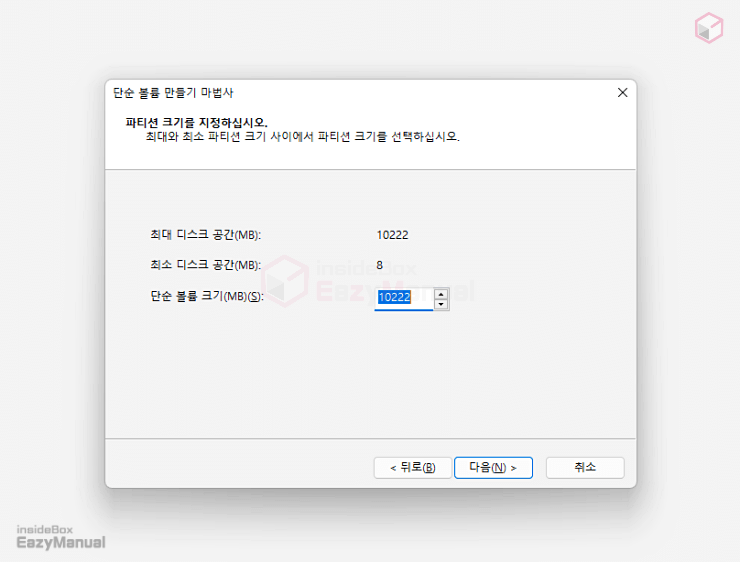This screenshot has width=740, height=562.
Task: Click the 최대 디스크 공간(MB) label
Action: [x=205, y=235]
